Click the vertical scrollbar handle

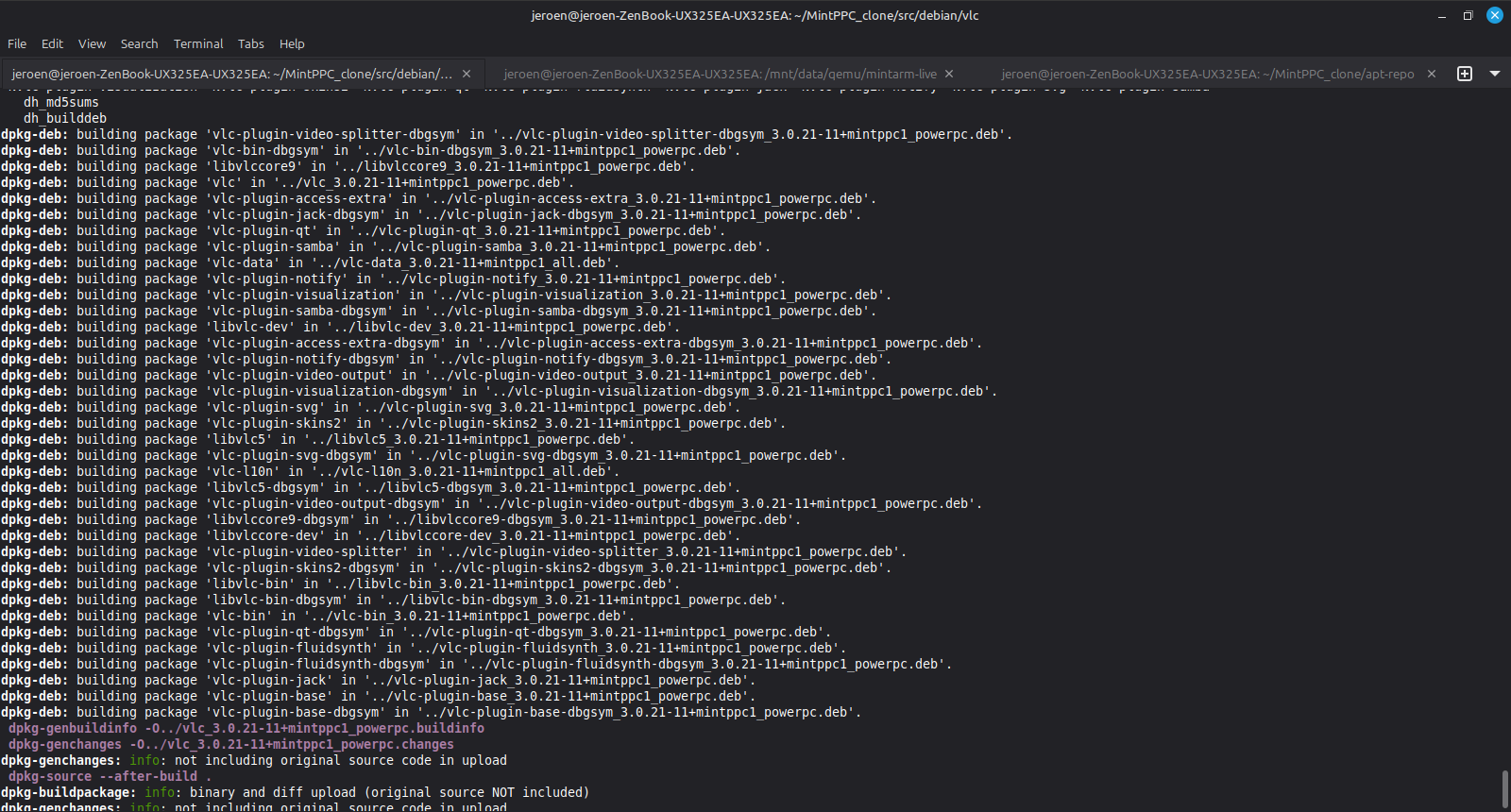(x=1504, y=788)
